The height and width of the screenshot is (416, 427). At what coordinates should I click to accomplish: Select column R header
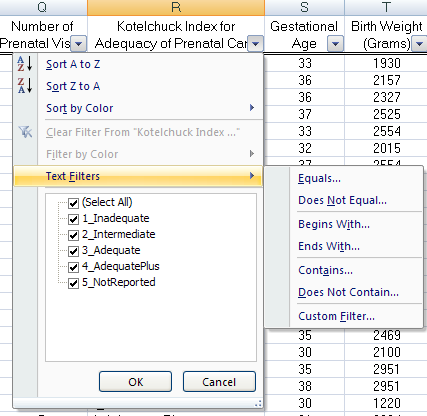[176, 7]
